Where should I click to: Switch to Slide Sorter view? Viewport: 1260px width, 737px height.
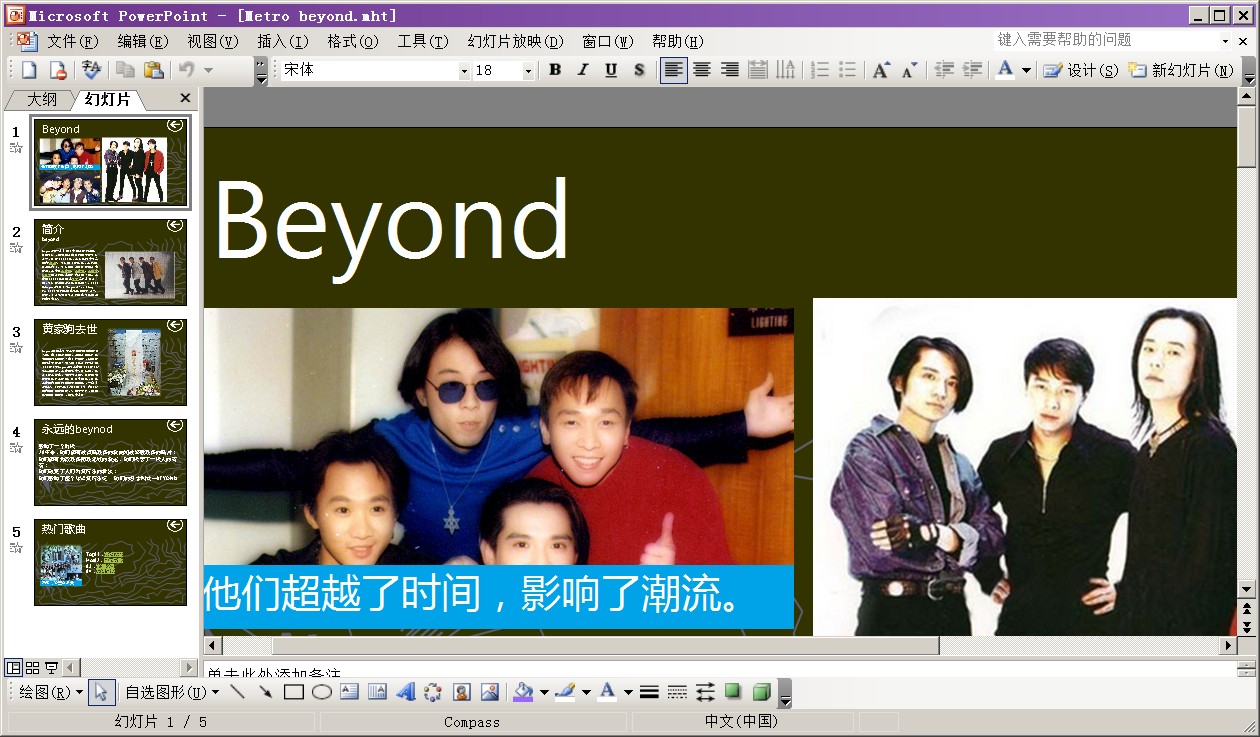click(x=32, y=667)
